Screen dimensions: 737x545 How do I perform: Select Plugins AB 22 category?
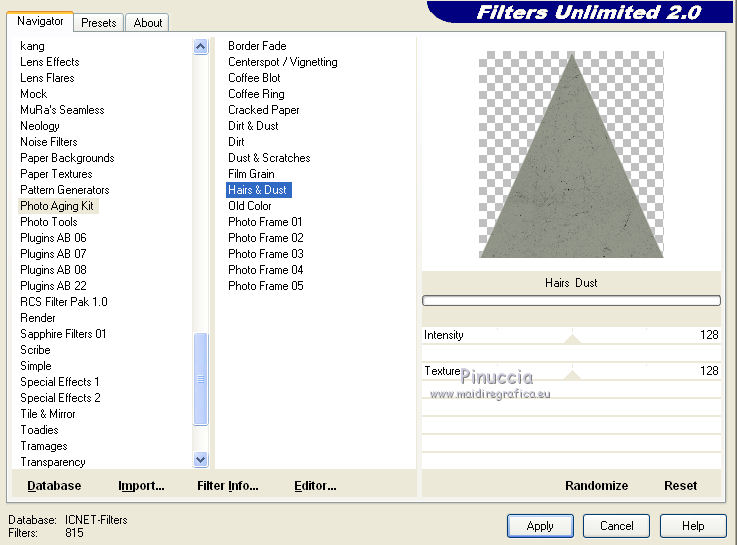pos(54,286)
